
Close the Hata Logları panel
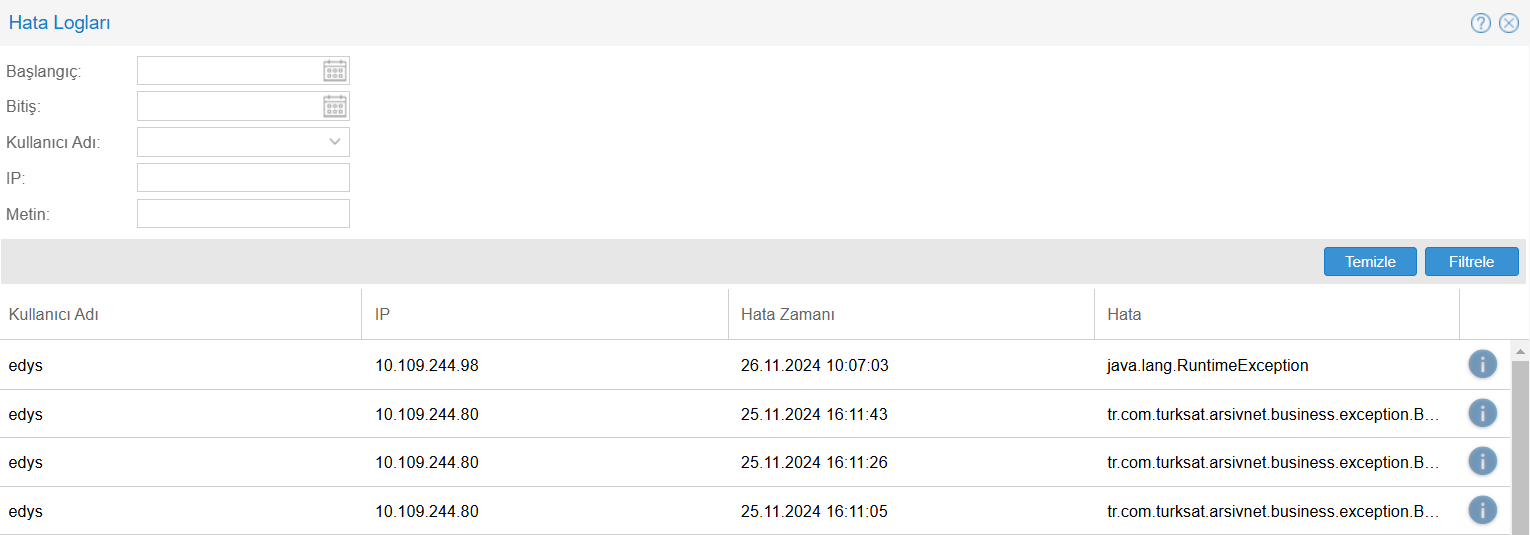tap(1509, 23)
